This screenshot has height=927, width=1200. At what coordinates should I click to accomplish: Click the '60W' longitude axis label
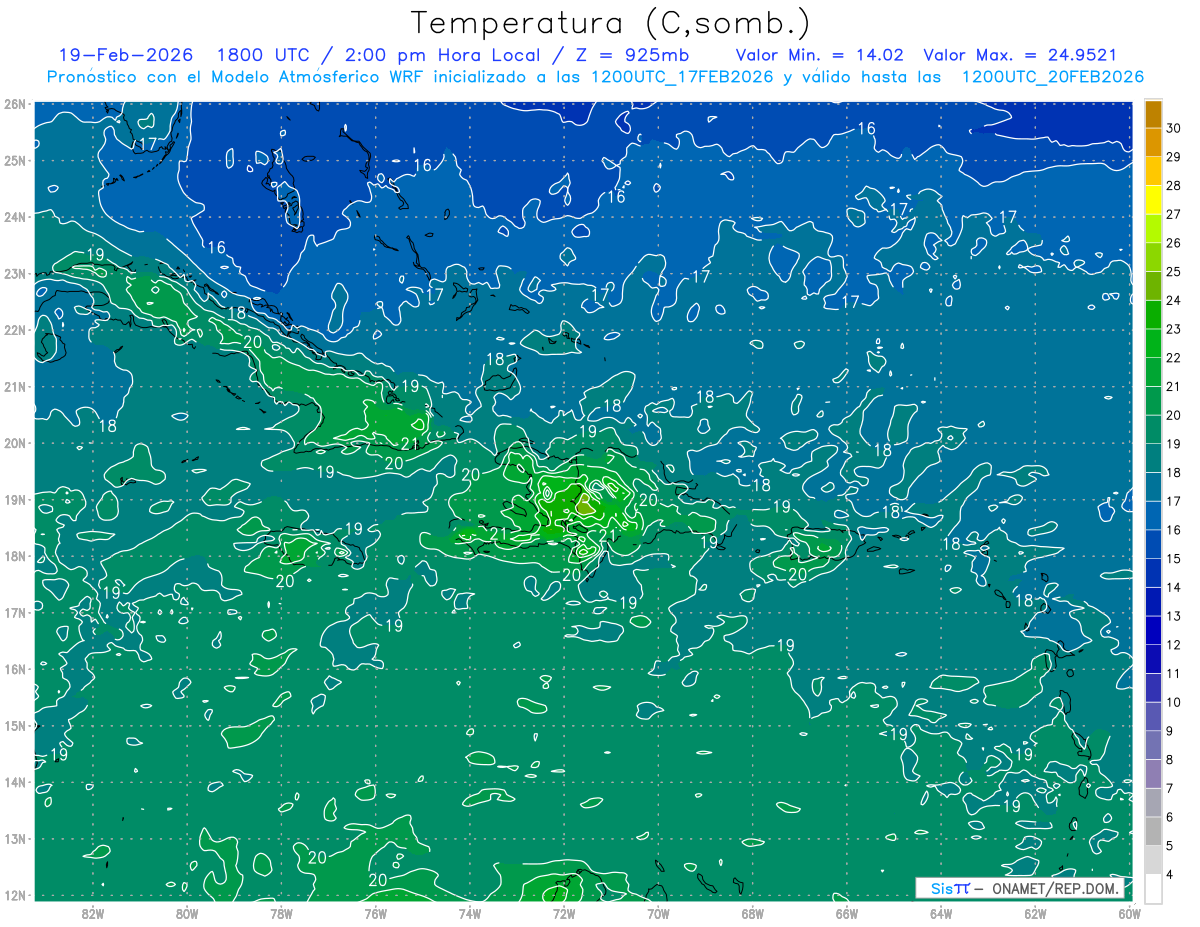pos(1129,913)
